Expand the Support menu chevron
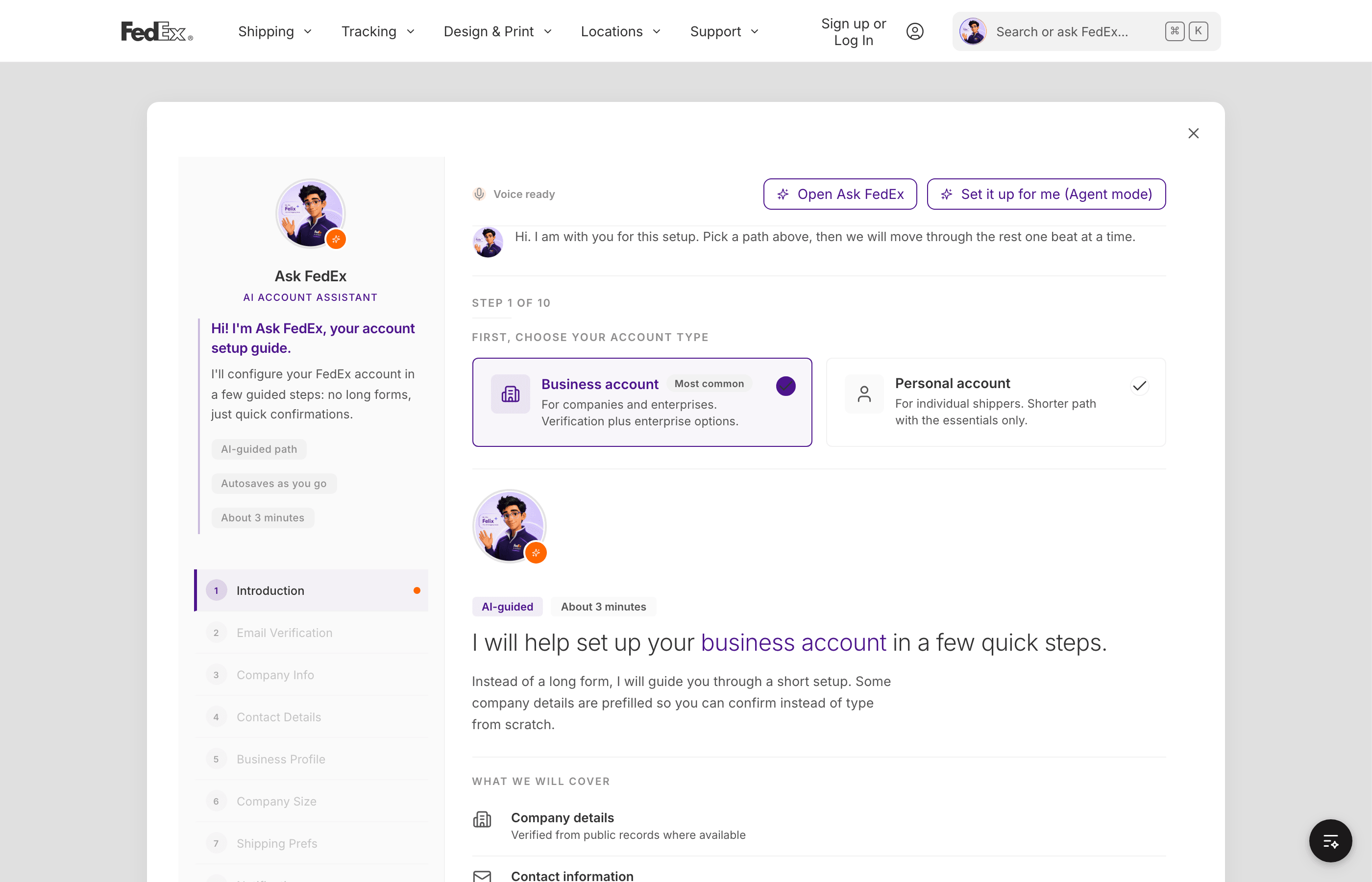 coord(754,31)
